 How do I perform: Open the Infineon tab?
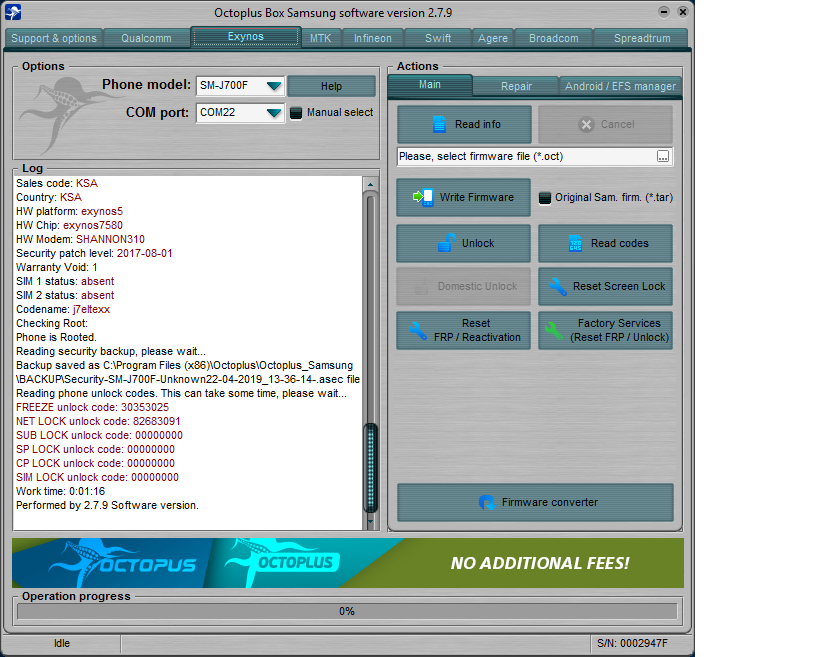pyautogui.click(x=373, y=38)
